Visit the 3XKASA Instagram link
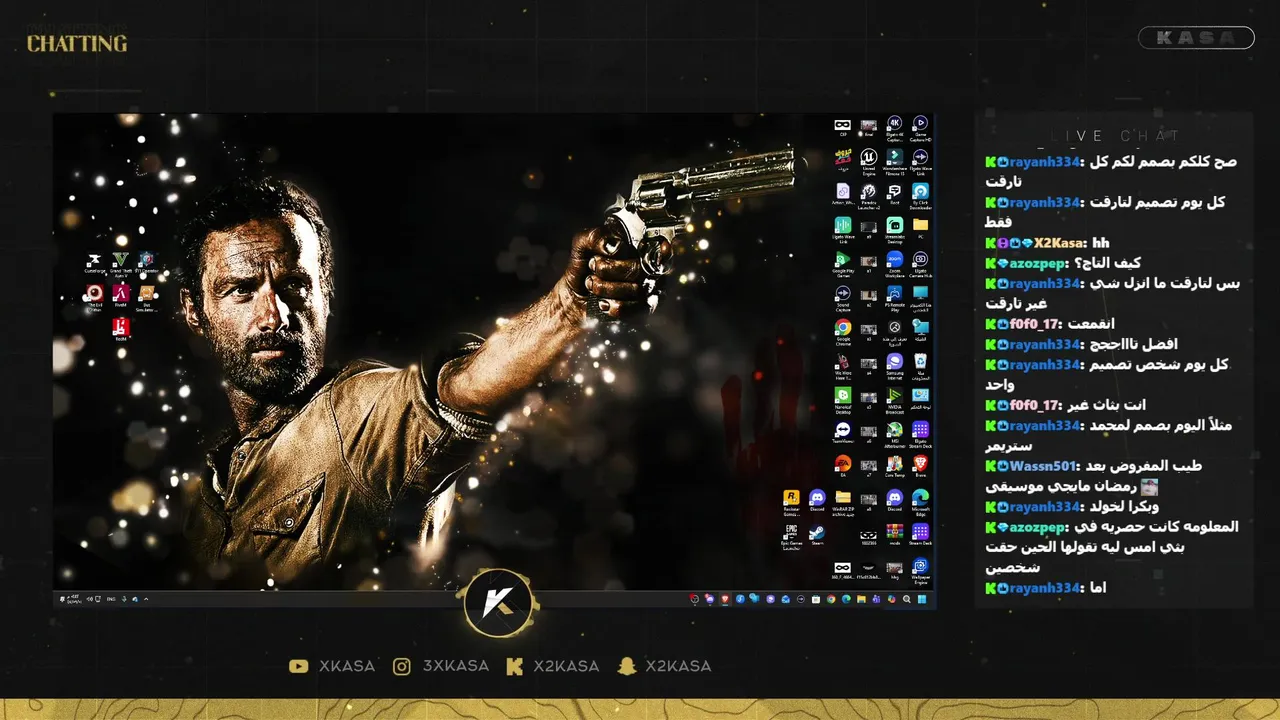The width and height of the screenshot is (1280, 720). tap(441, 666)
